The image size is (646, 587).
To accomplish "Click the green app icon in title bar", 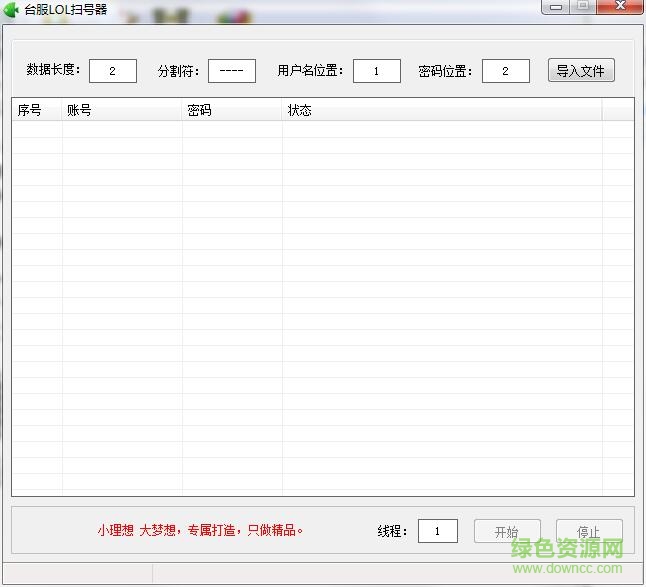I will [x=11, y=9].
